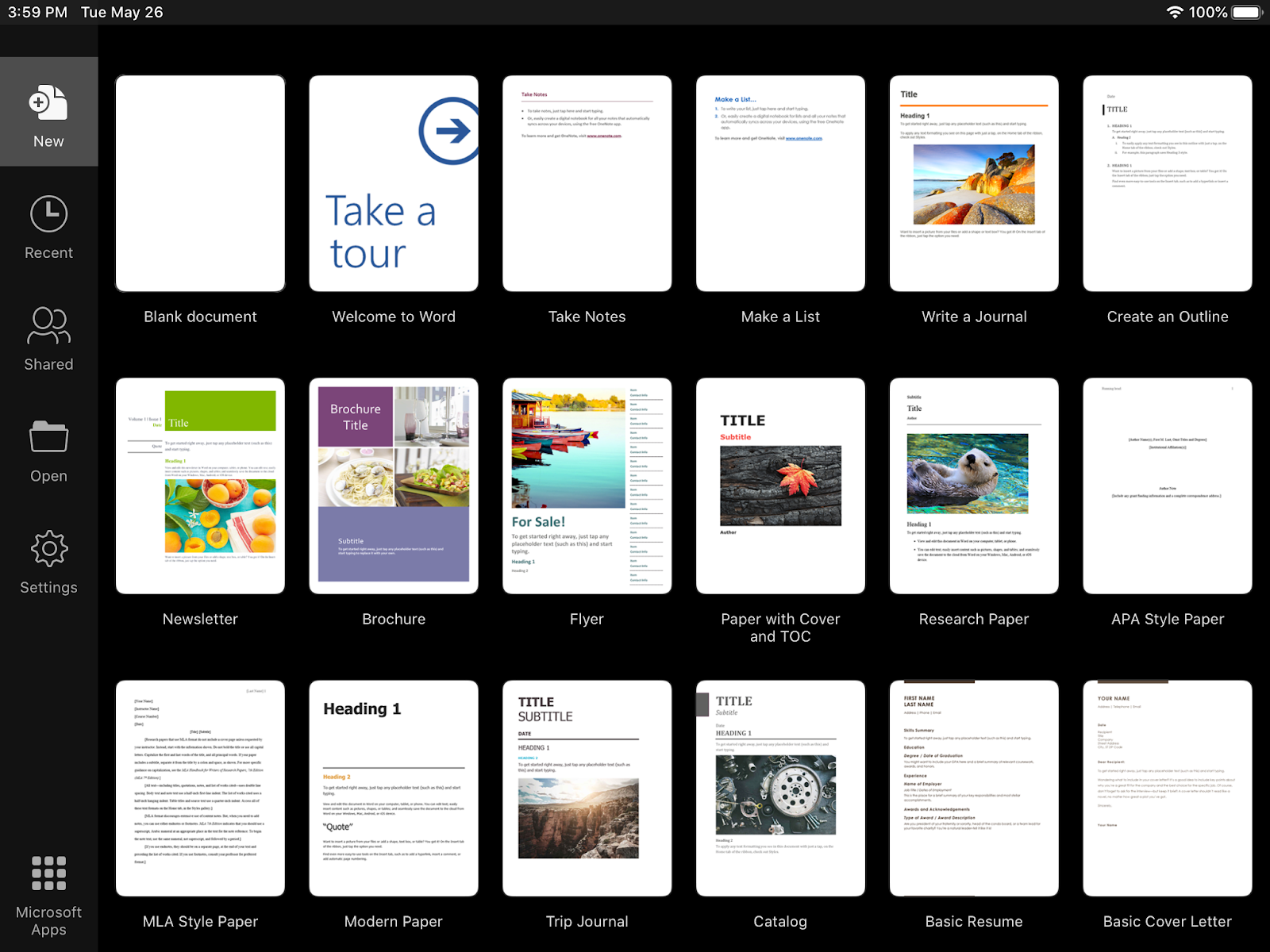Click the "MLA Style Paper" label
1270x952 pixels.
(x=200, y=921)
